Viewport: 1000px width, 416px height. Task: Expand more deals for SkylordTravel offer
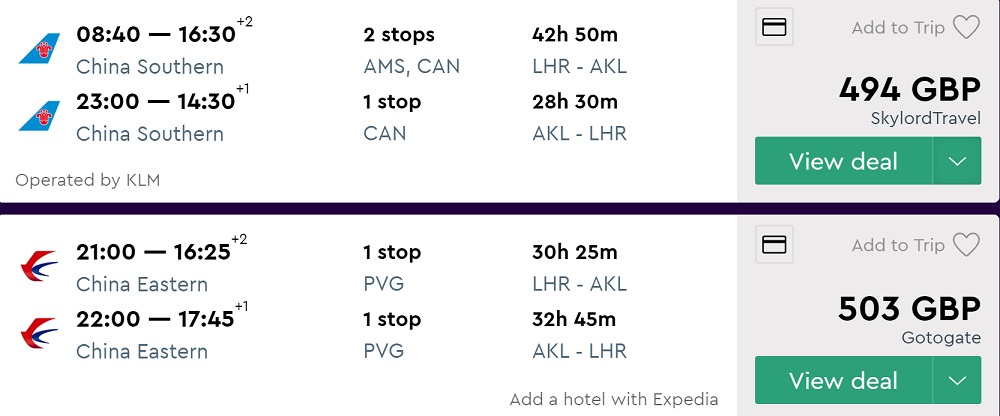957,162
